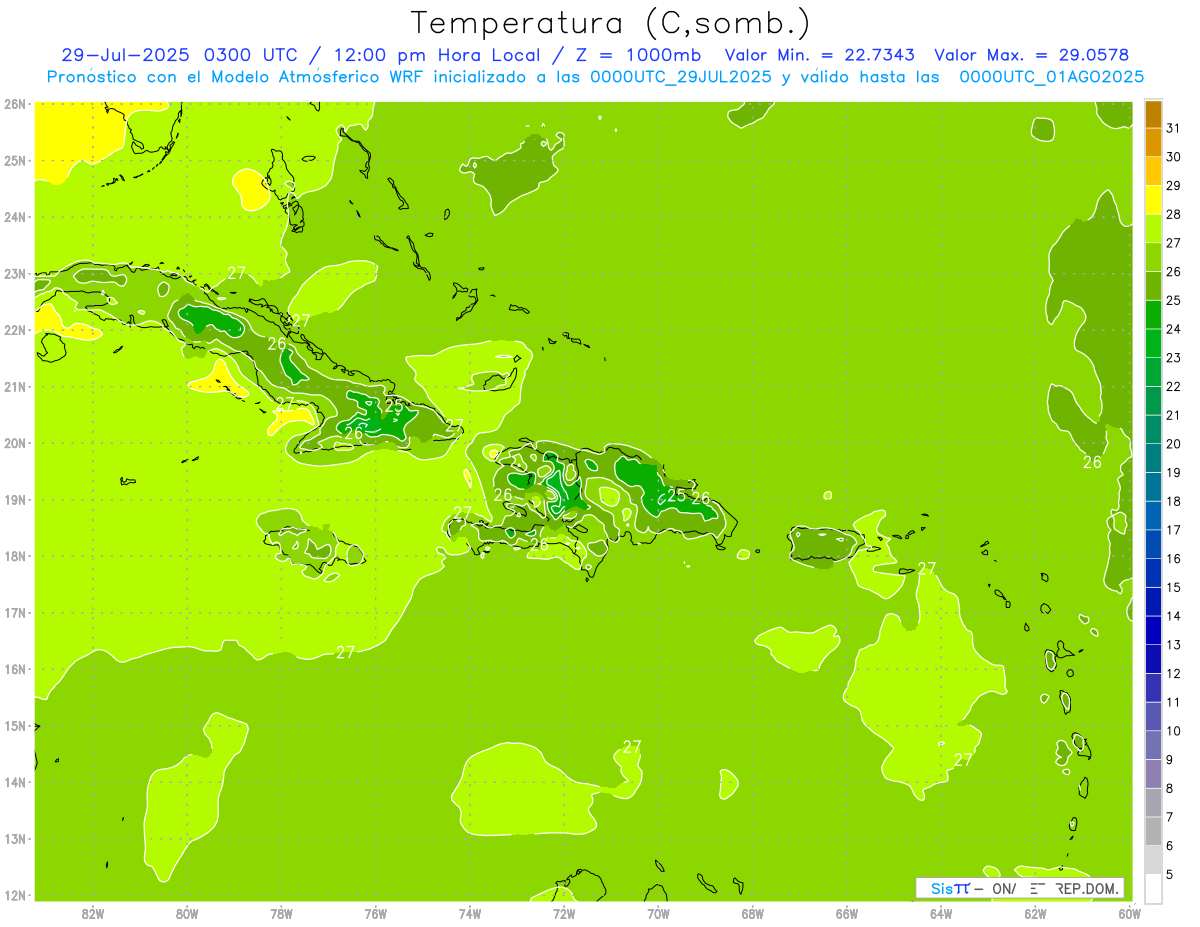Select the '15' value on the color scale
Image resolution: width=1200 pixels, height=927 pixels.
(1173, 587)
